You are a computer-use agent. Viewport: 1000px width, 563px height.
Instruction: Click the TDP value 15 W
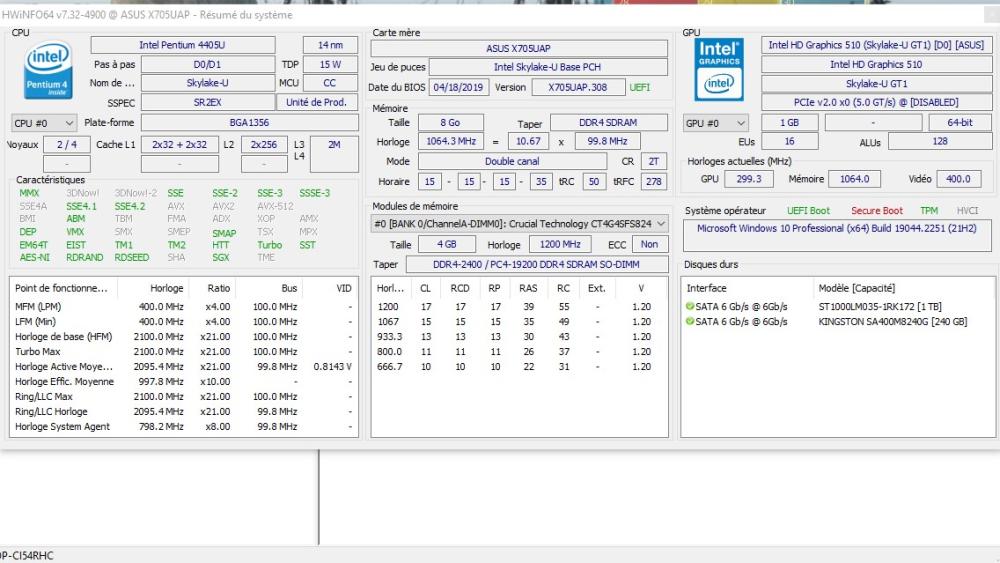tap(330, 64)
